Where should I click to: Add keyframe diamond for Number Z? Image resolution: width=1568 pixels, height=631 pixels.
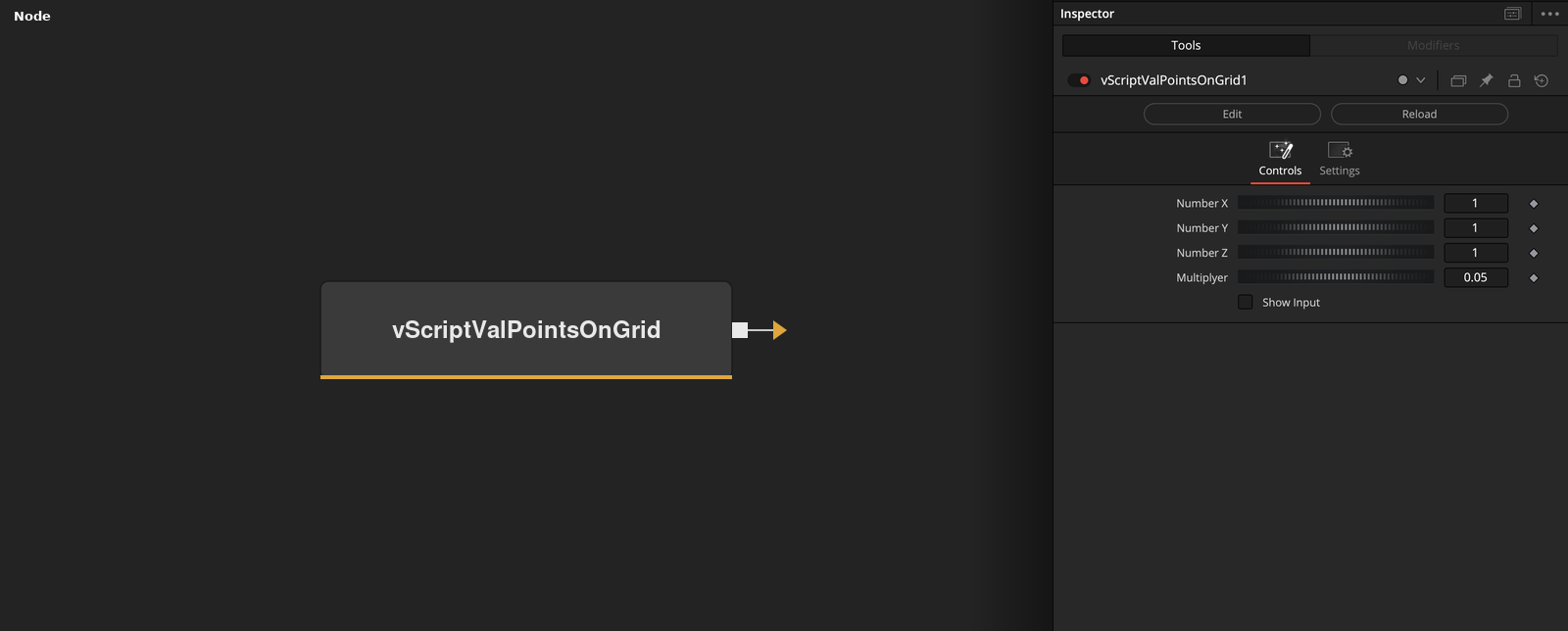pos(1534,254)
